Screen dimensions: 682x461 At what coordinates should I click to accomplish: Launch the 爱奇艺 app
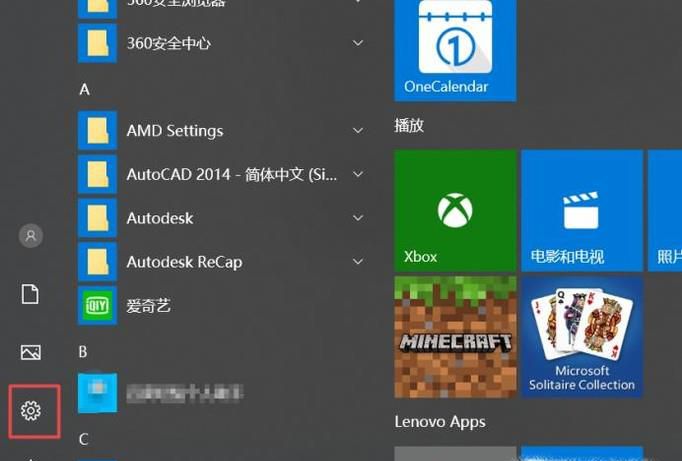(148, 306)
